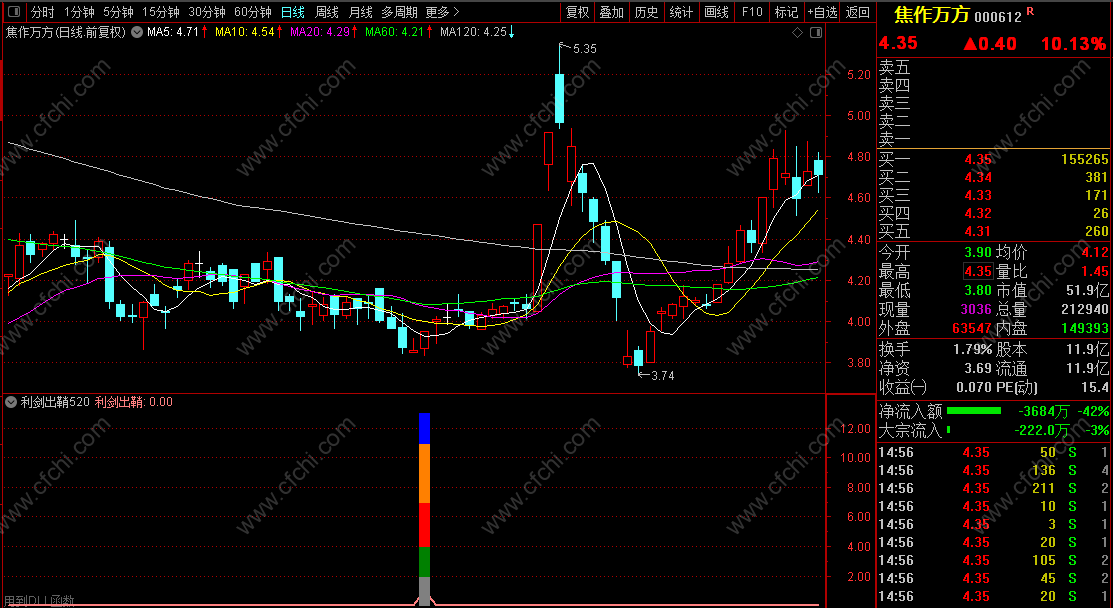The height and width of the screenshot is (608, 1113).
Task: Click the 市值 value 51.9亿
Action: coord(1087,290)
